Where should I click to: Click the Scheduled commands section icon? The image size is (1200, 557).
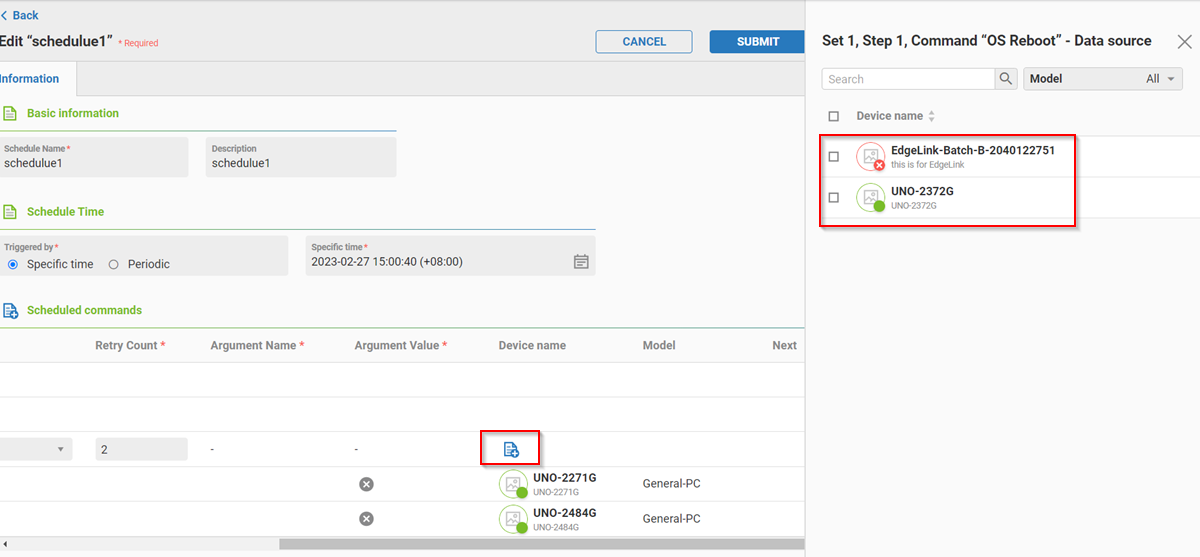click(x=10, y=311)
